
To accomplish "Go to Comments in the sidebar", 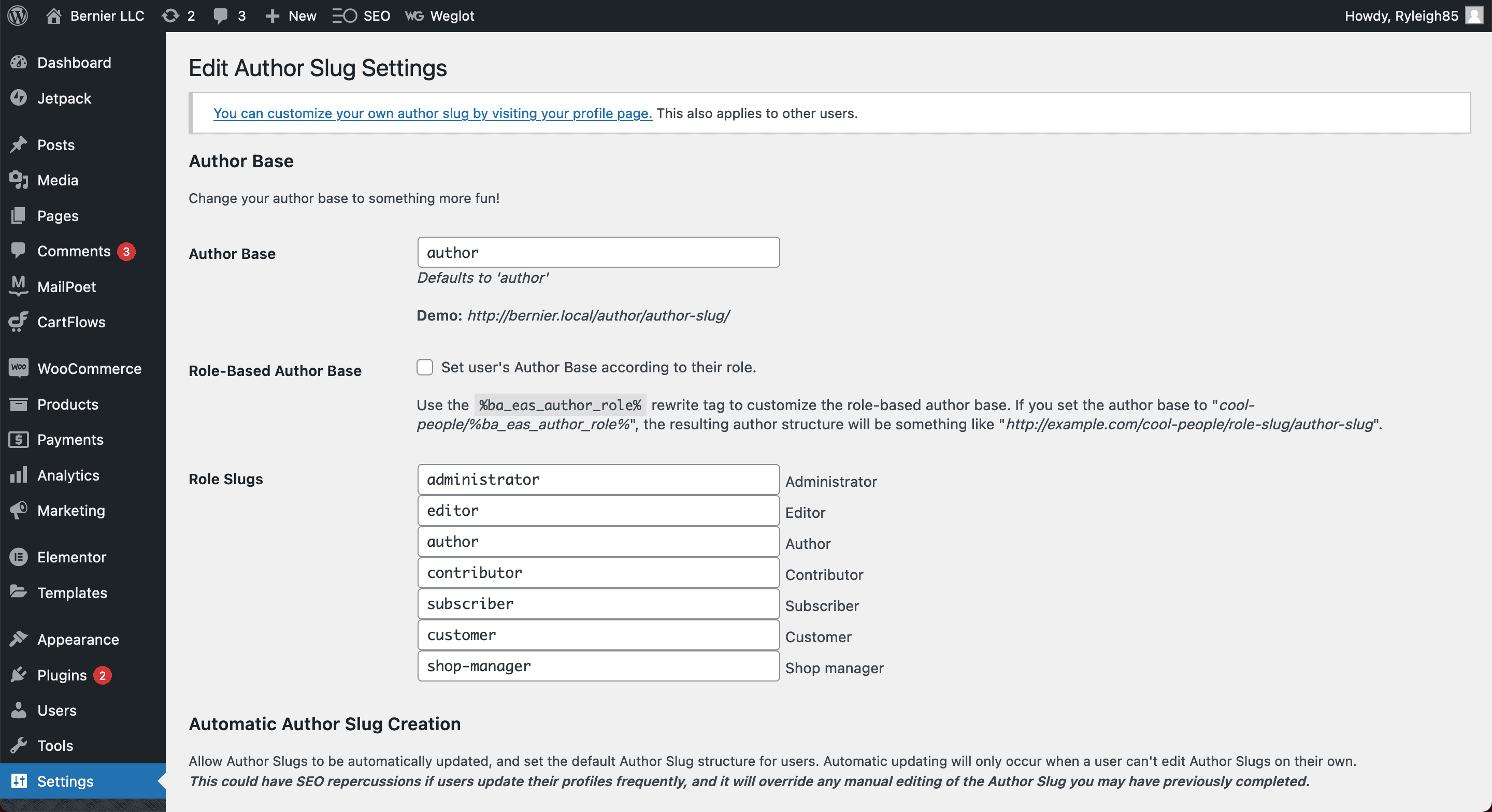I will click(x=74, y=251).
